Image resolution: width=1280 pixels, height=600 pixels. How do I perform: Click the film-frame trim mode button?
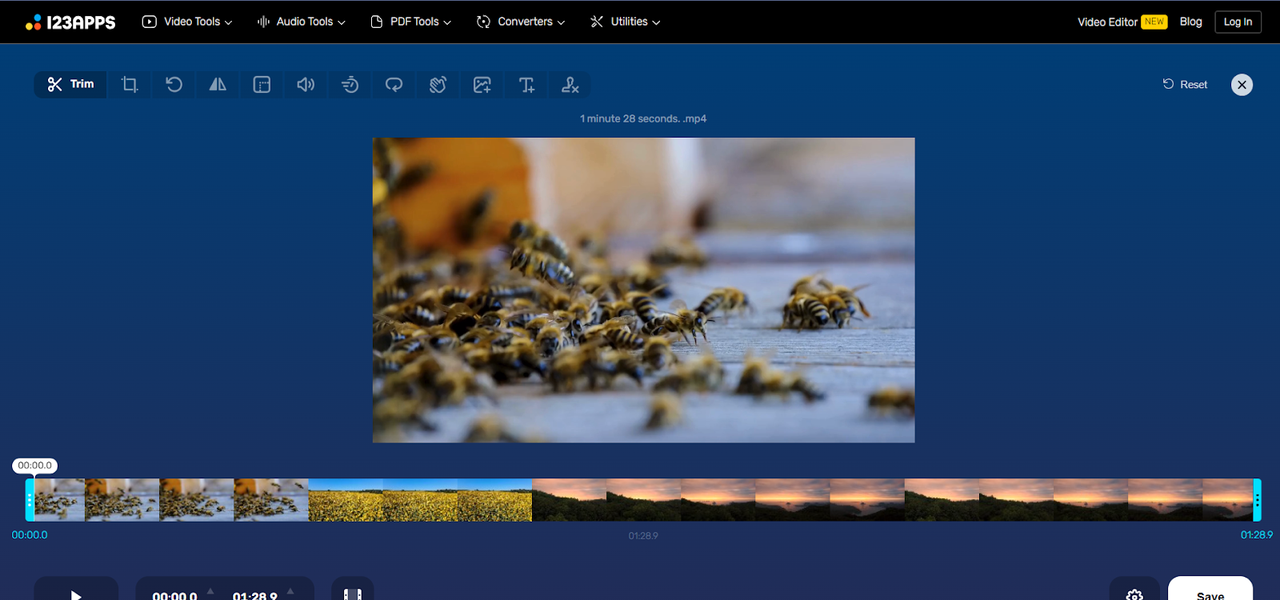(x=353, y=590)
